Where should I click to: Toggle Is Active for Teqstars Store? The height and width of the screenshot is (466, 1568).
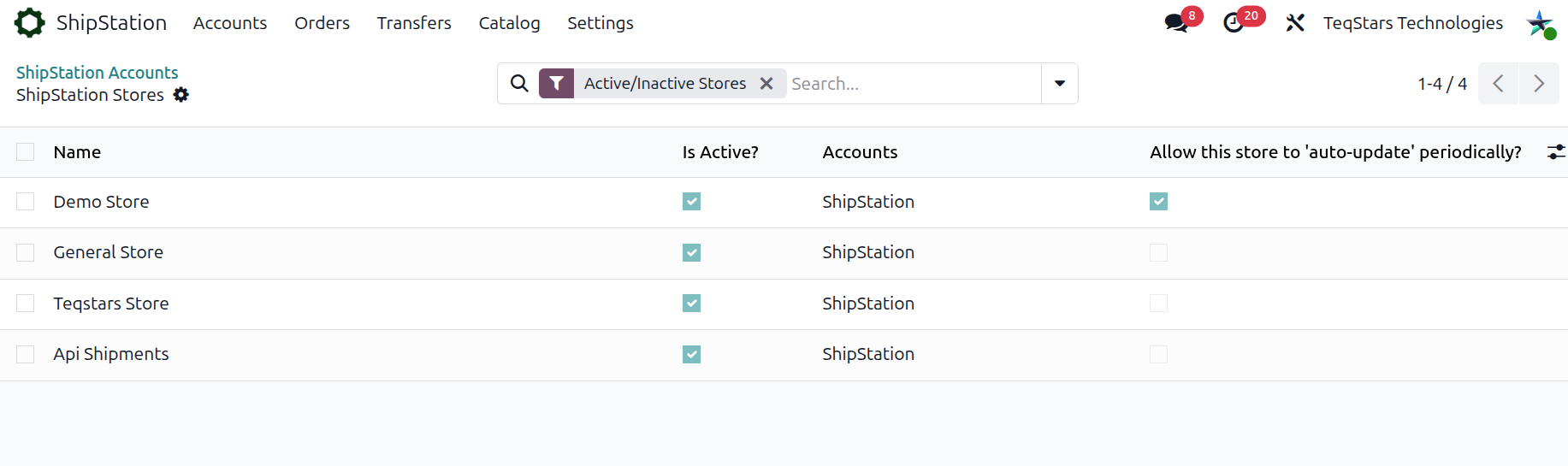[691, 304]
